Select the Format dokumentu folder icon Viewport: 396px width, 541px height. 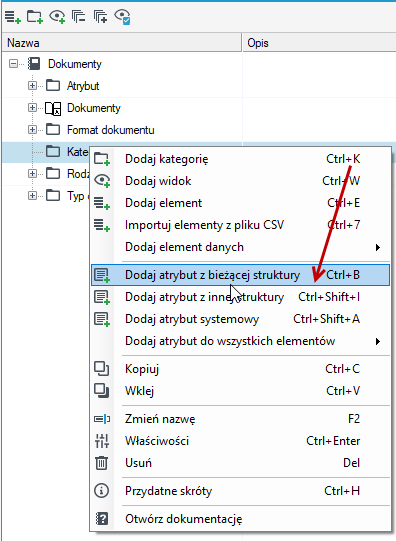[53, 129]
